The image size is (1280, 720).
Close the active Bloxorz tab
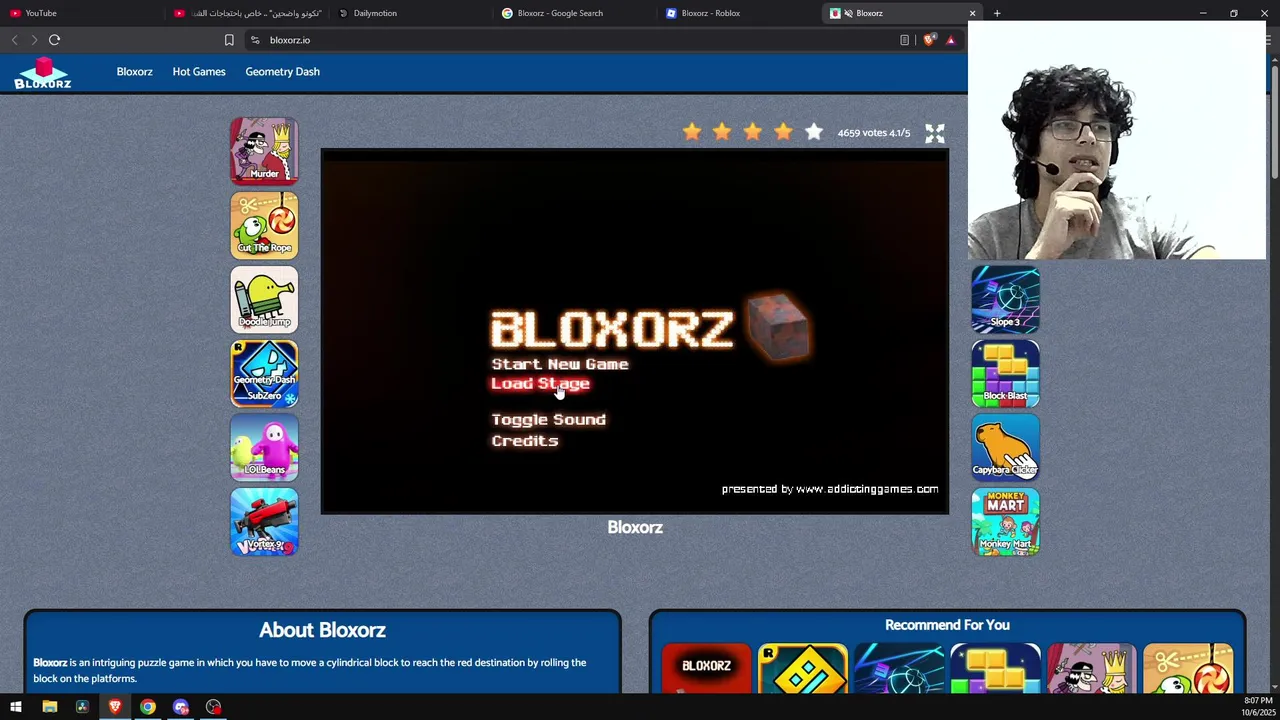tap(972, 13)
